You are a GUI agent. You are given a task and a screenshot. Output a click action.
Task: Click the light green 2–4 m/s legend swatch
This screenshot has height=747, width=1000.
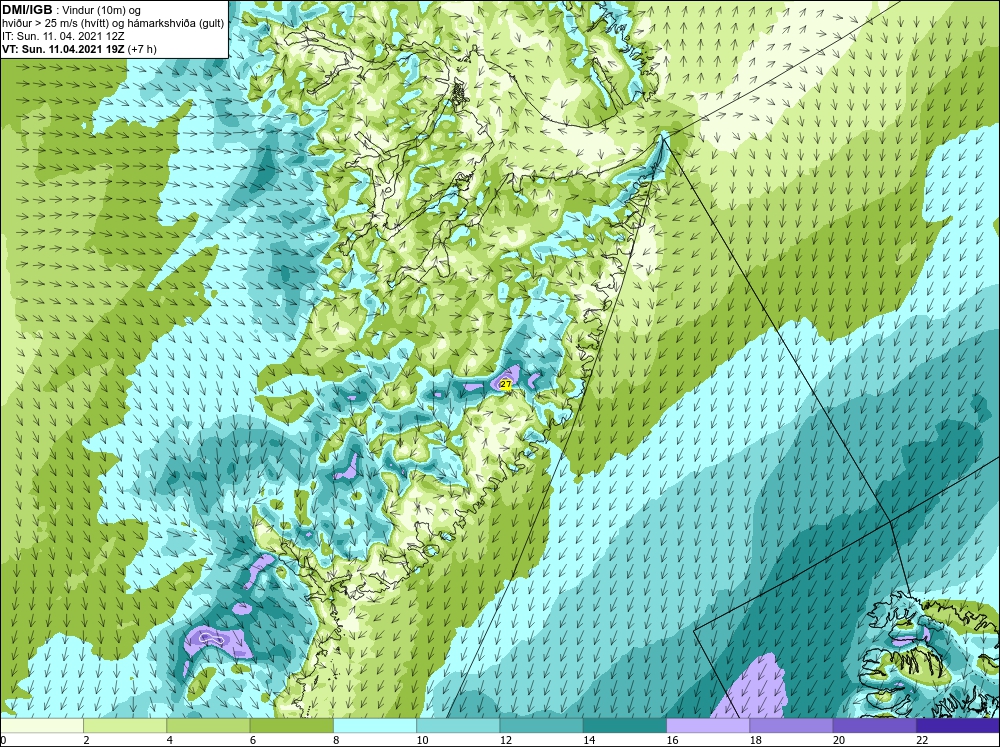(125, 726)
